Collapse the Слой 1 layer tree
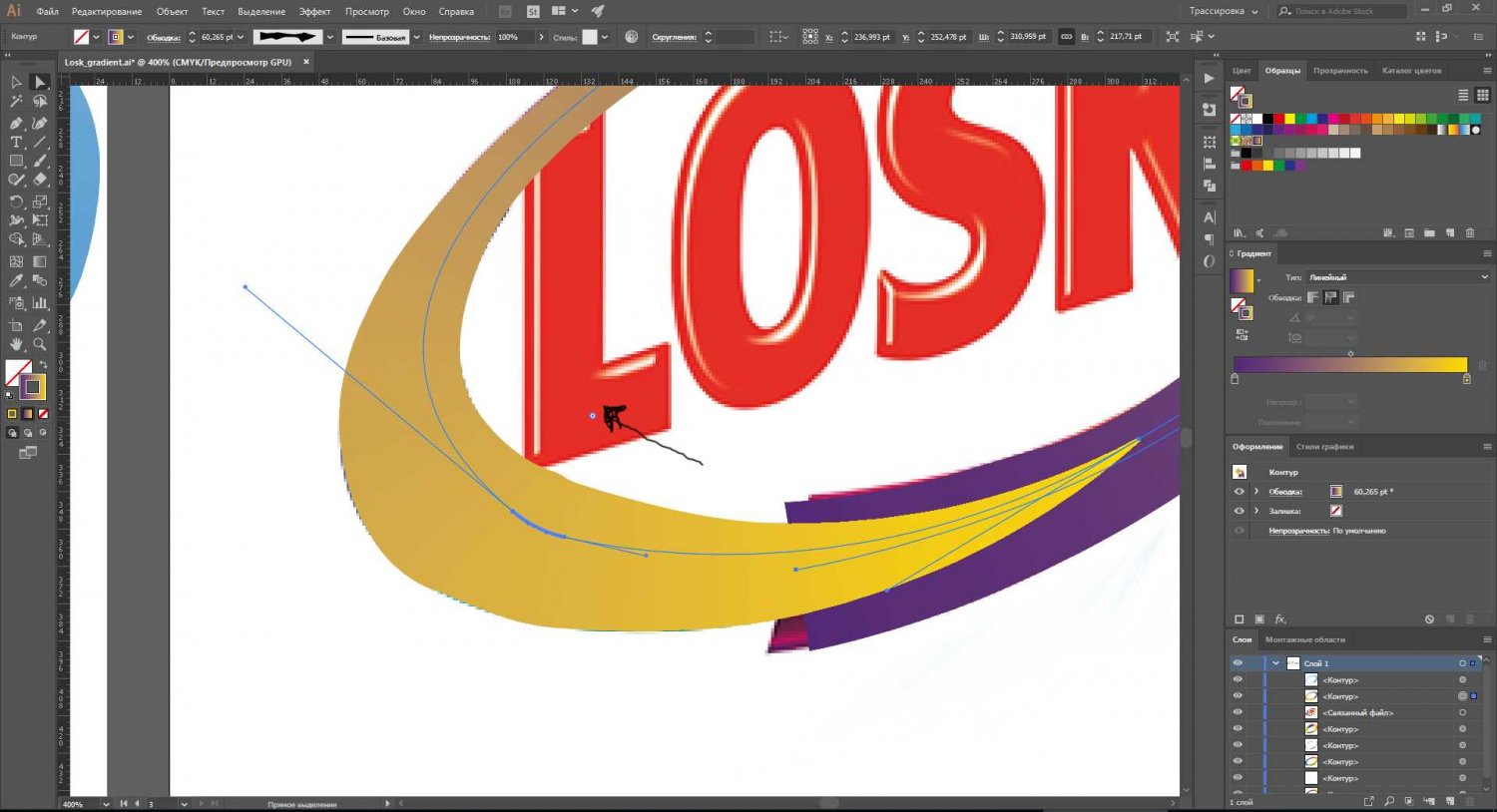Image resolution: width=1497 pixels, height=812 pixels. click(x=1275, y=663)
